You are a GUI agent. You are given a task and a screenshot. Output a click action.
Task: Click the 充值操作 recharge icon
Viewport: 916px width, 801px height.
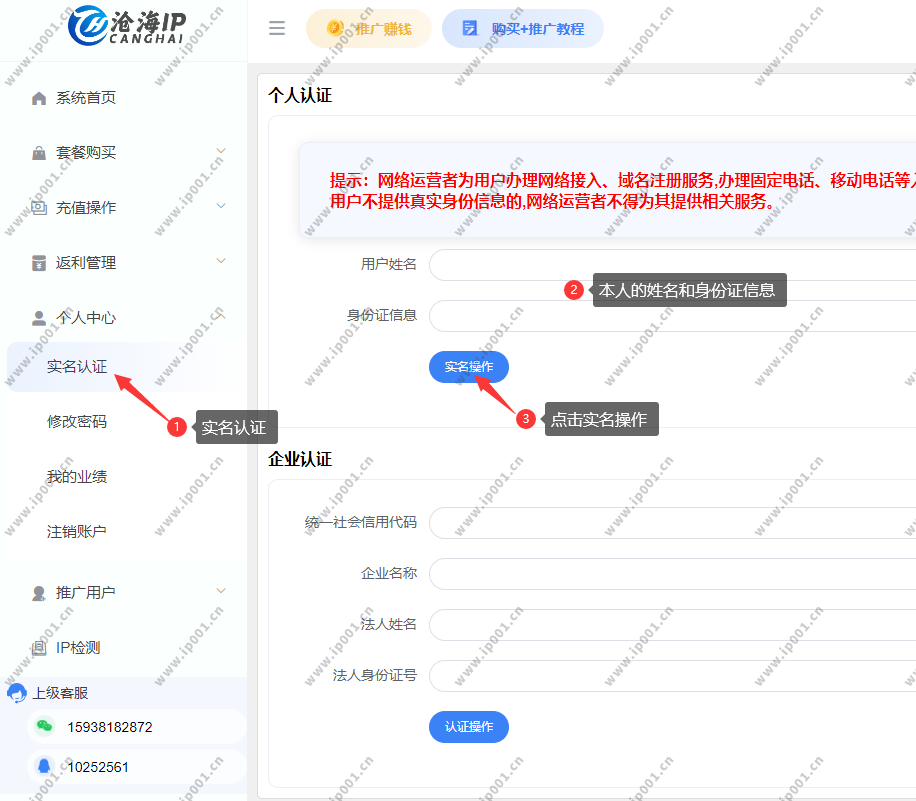(39, 208)
